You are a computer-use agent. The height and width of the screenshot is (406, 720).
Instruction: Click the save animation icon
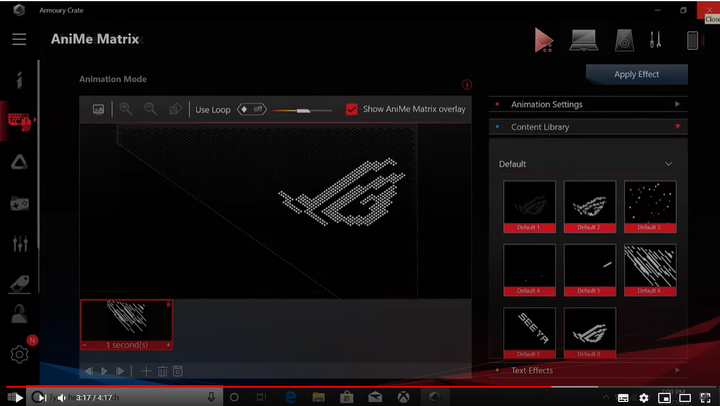pos(178,371)
